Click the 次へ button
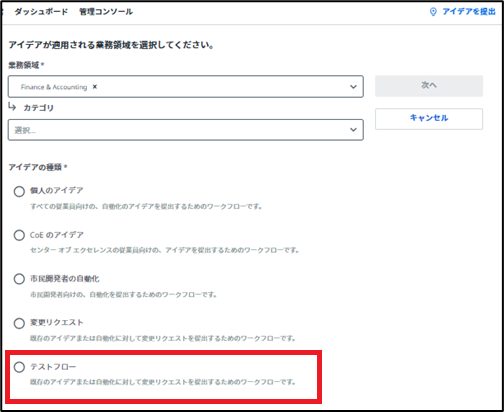This screenshot has height=412, width=504. pos(429,86)
